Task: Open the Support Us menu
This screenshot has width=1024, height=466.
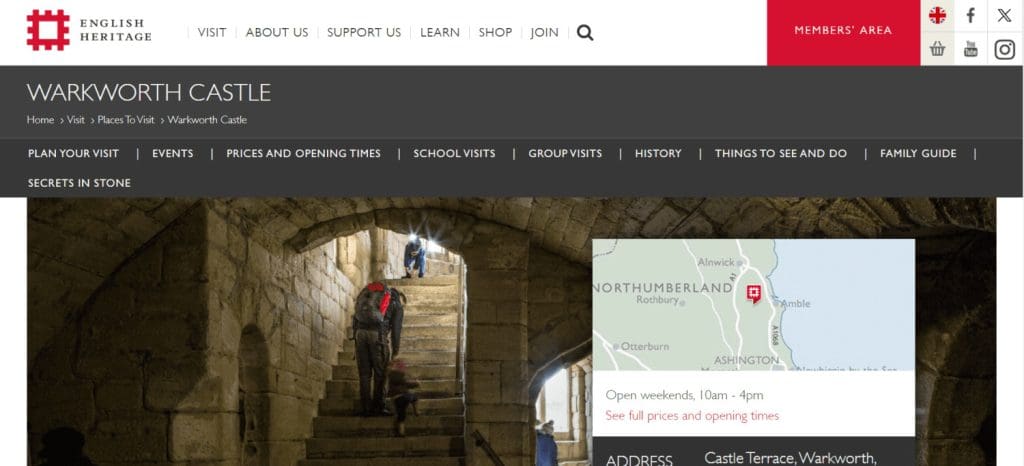Action: pos(364,33)
